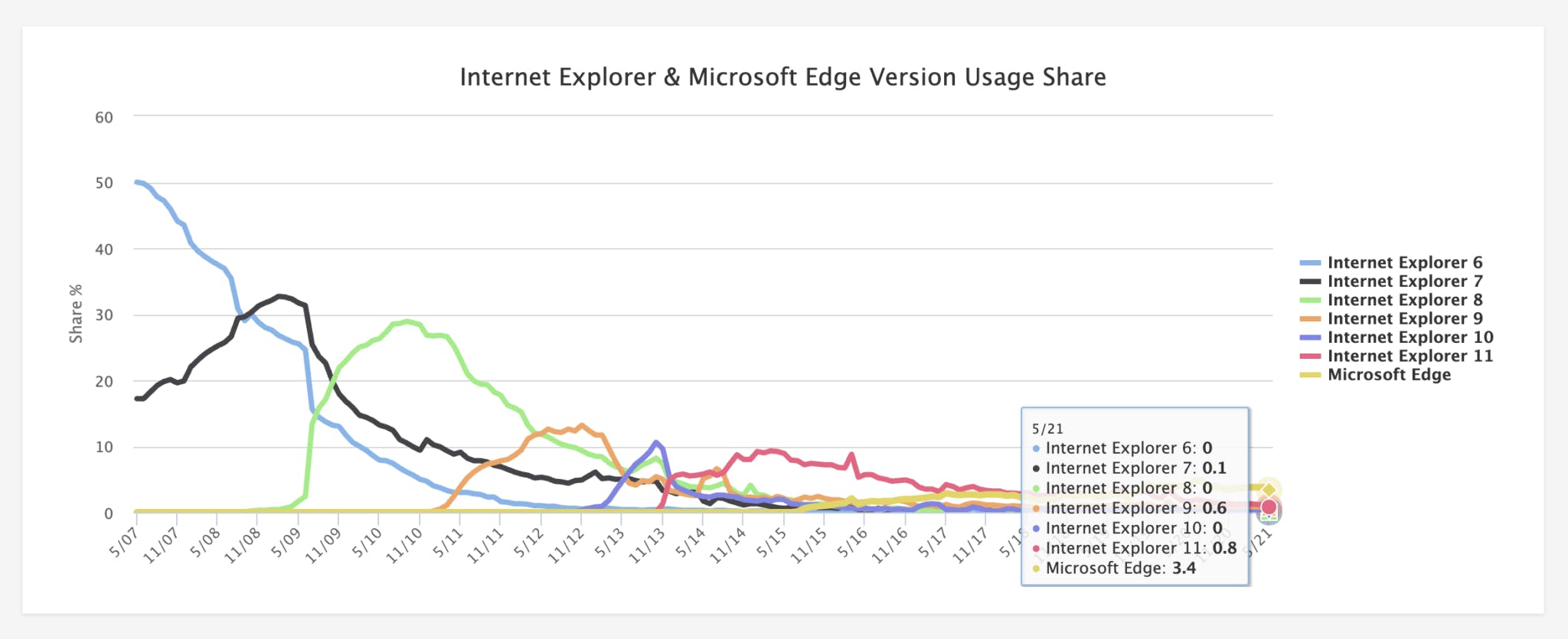Screen dimensions: 1568x639
Task: Click the Share % y-axis title
Action: point(76,314)
